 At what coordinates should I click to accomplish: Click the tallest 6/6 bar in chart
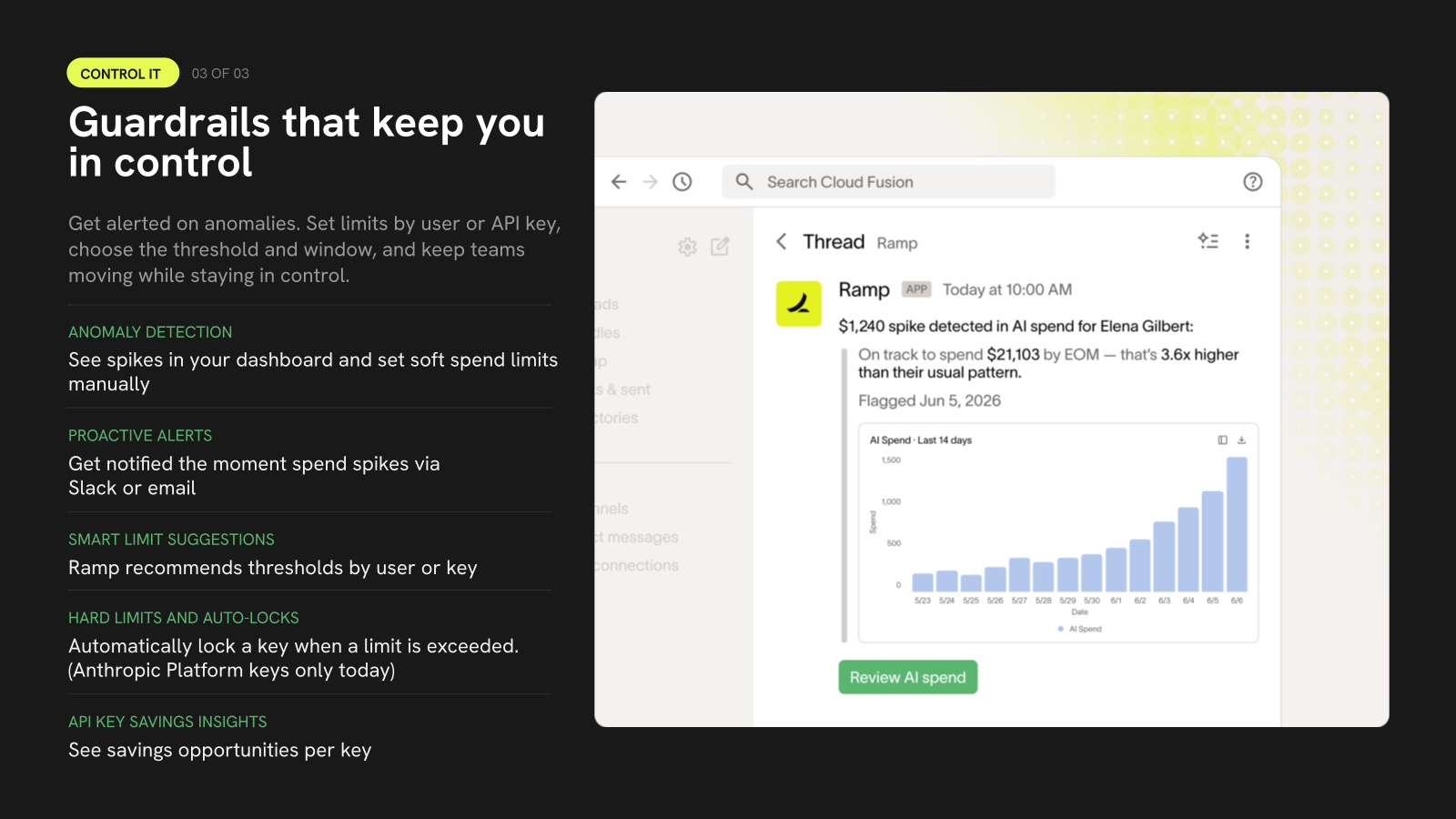pyautogui.click(x=1237, y=524)
